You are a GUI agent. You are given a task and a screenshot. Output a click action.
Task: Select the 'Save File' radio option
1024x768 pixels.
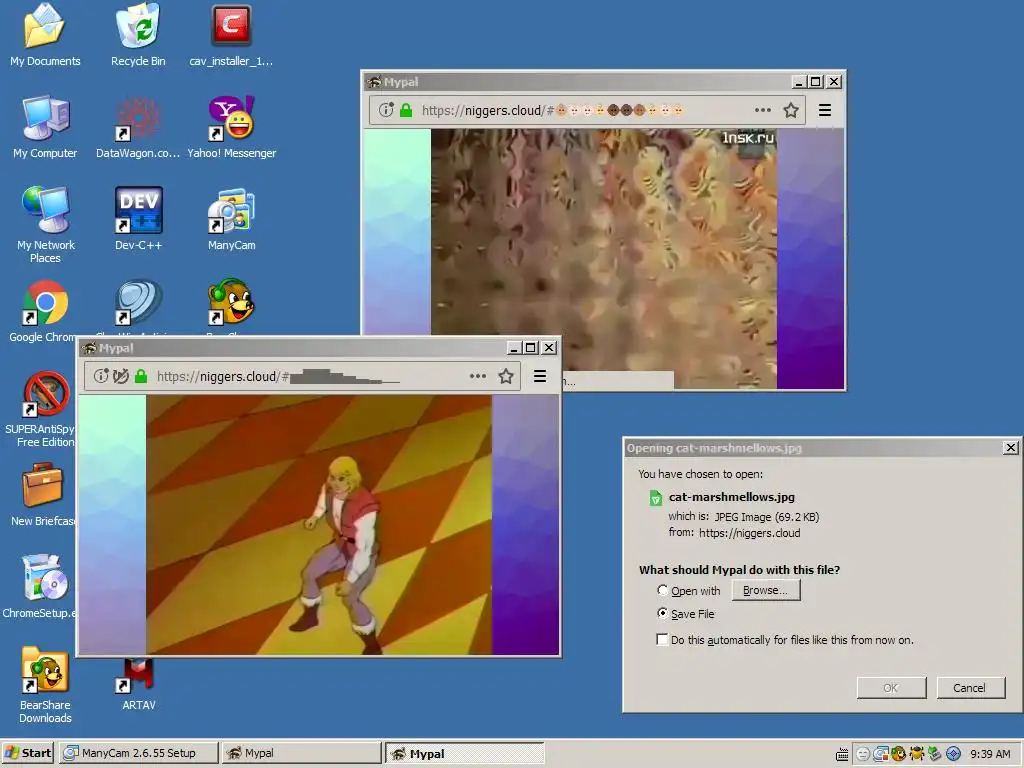pyautogui.click(x=662, y=613)
